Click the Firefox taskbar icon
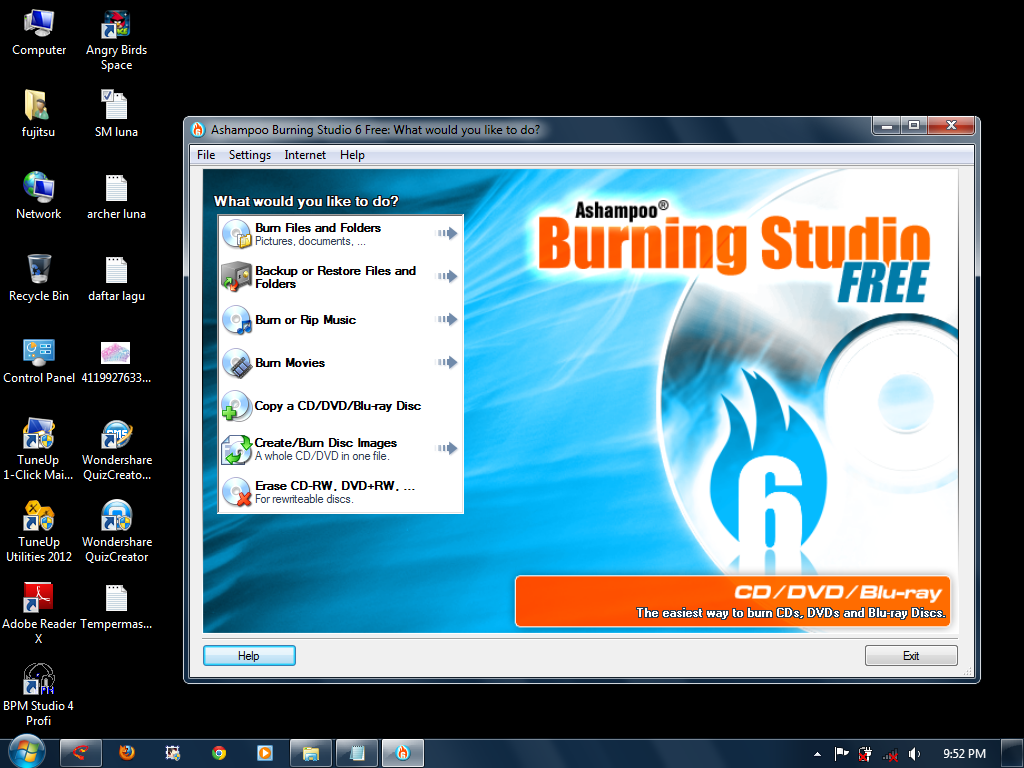 127,753
